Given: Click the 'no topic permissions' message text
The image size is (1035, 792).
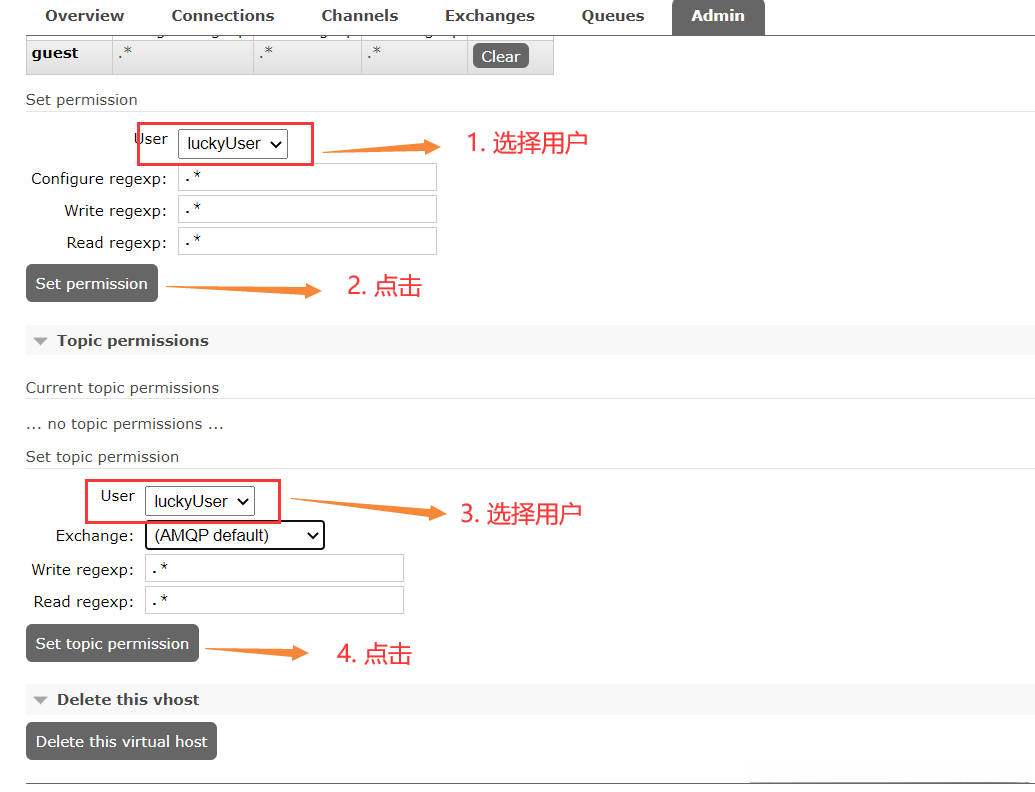Looking at the screenshot, I should coord(125,424).
